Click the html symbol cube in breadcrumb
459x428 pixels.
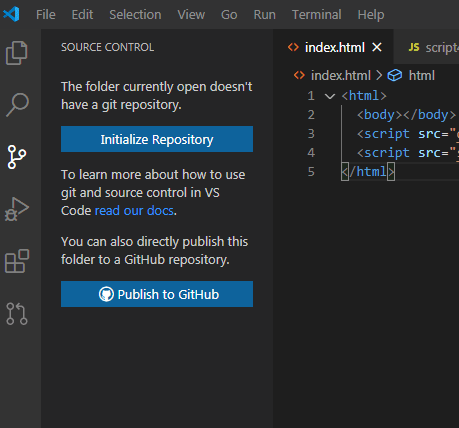[395, 75]
